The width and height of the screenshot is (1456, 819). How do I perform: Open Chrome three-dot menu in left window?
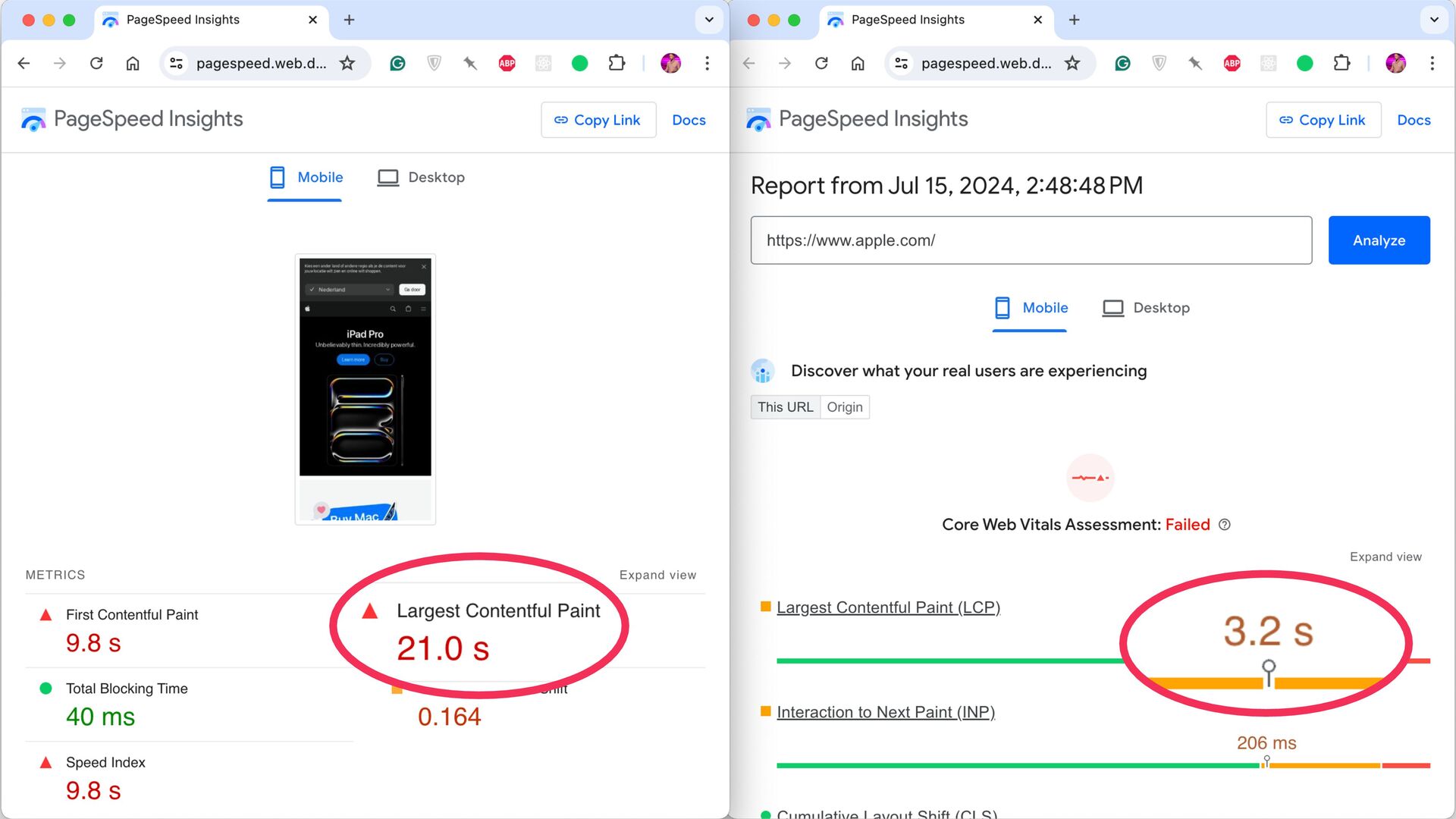coord(707,63)
